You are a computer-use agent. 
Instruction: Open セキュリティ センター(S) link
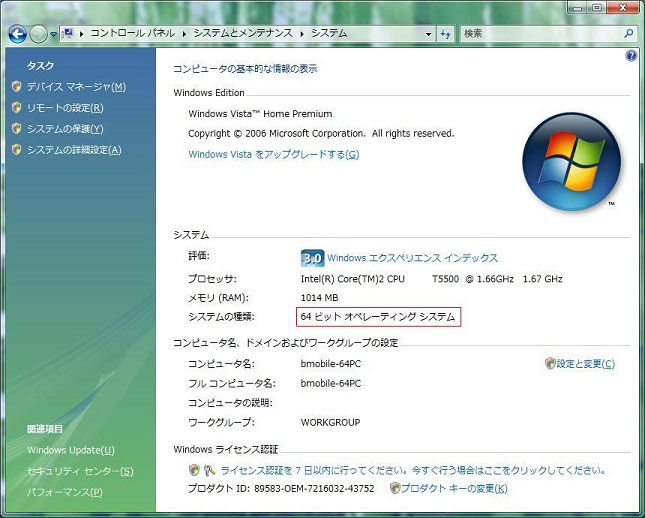coord(80,471)
